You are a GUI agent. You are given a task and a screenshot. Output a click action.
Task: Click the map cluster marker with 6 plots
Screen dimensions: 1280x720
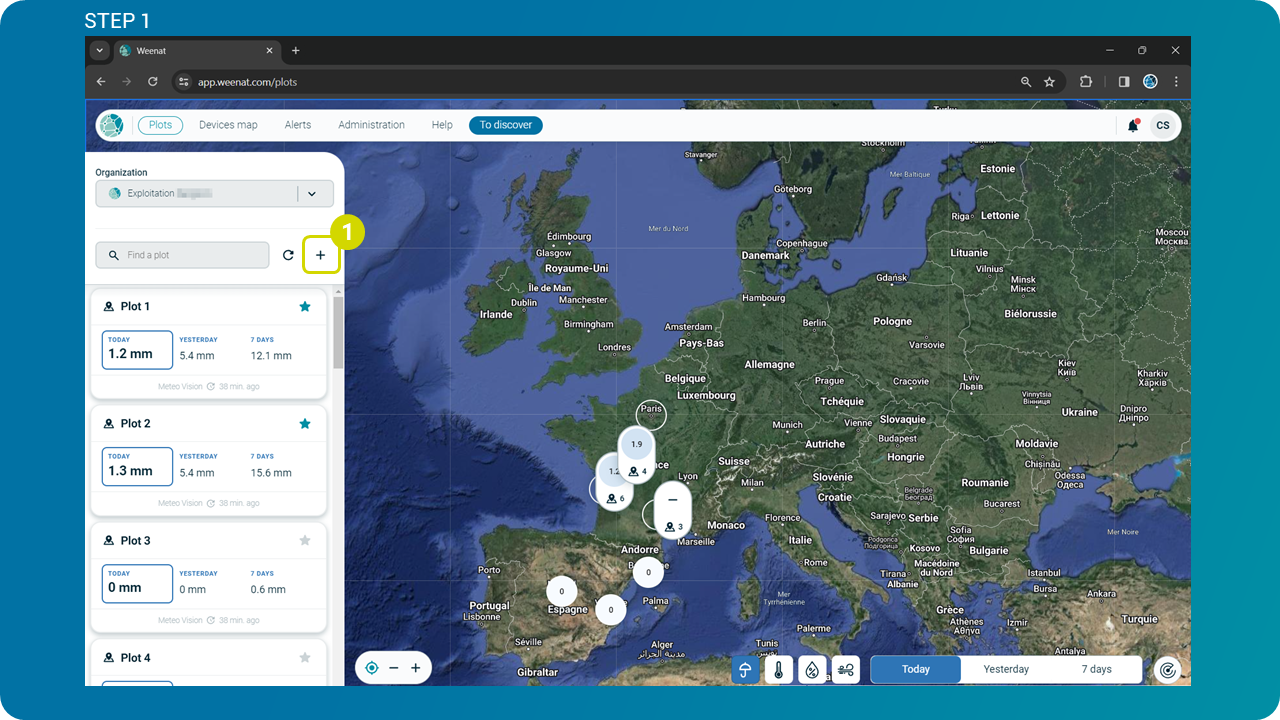click(x=615, y=480)
